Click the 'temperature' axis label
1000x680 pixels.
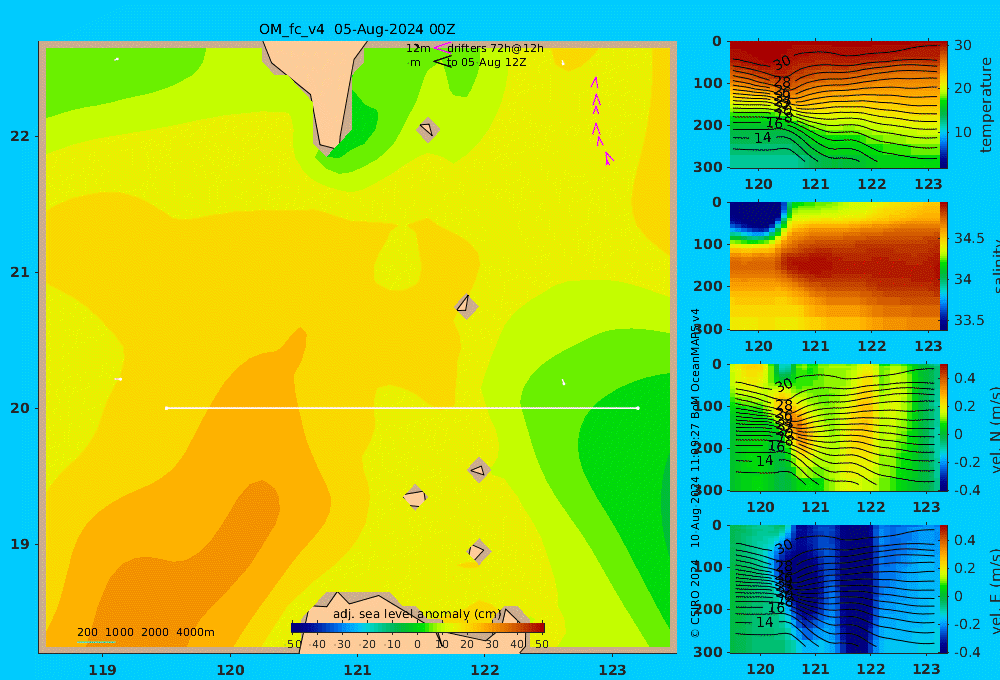[987, 105]
